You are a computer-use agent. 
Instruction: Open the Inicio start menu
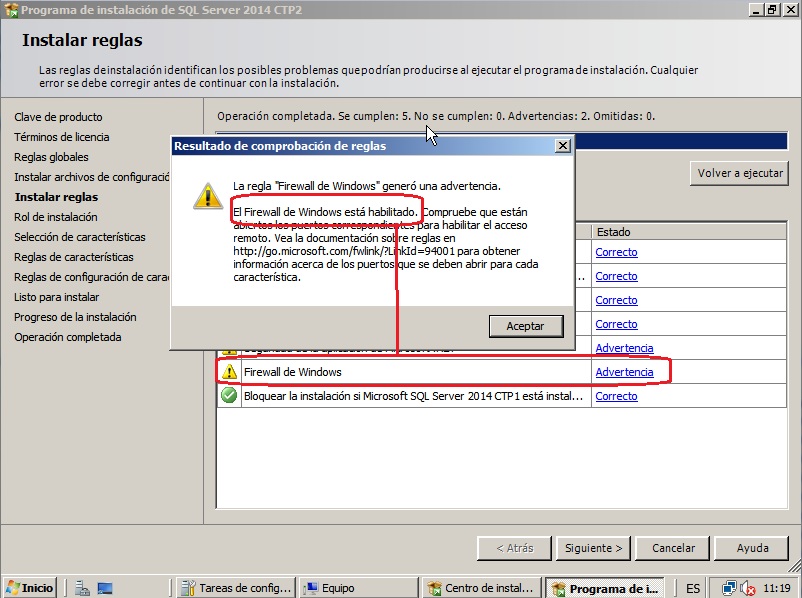tap(27, 587)
